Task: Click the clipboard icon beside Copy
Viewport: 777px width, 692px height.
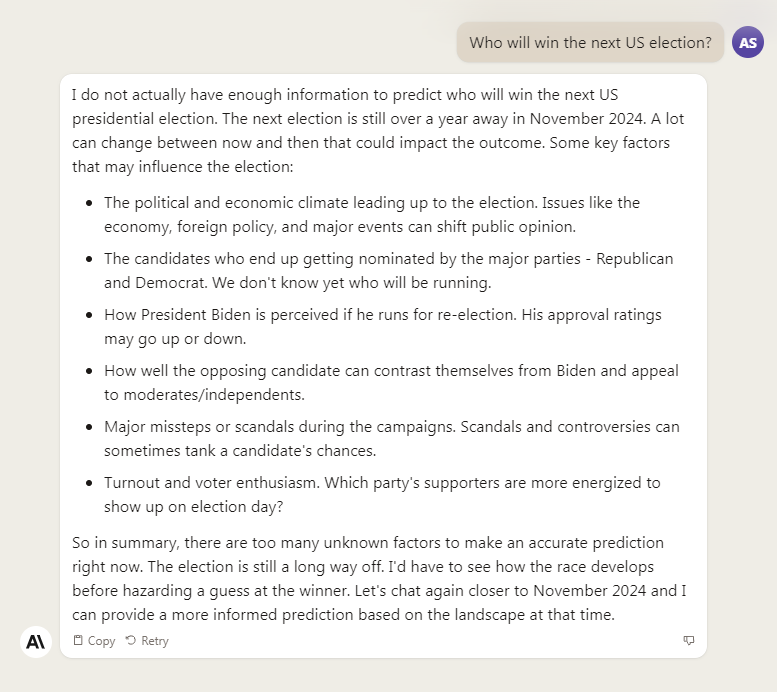Action: click(78, 640)
